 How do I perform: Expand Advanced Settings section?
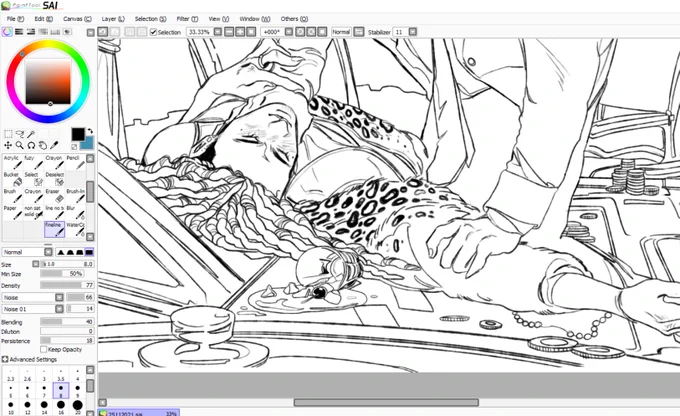pyautogui.click(x=5, y=359)
